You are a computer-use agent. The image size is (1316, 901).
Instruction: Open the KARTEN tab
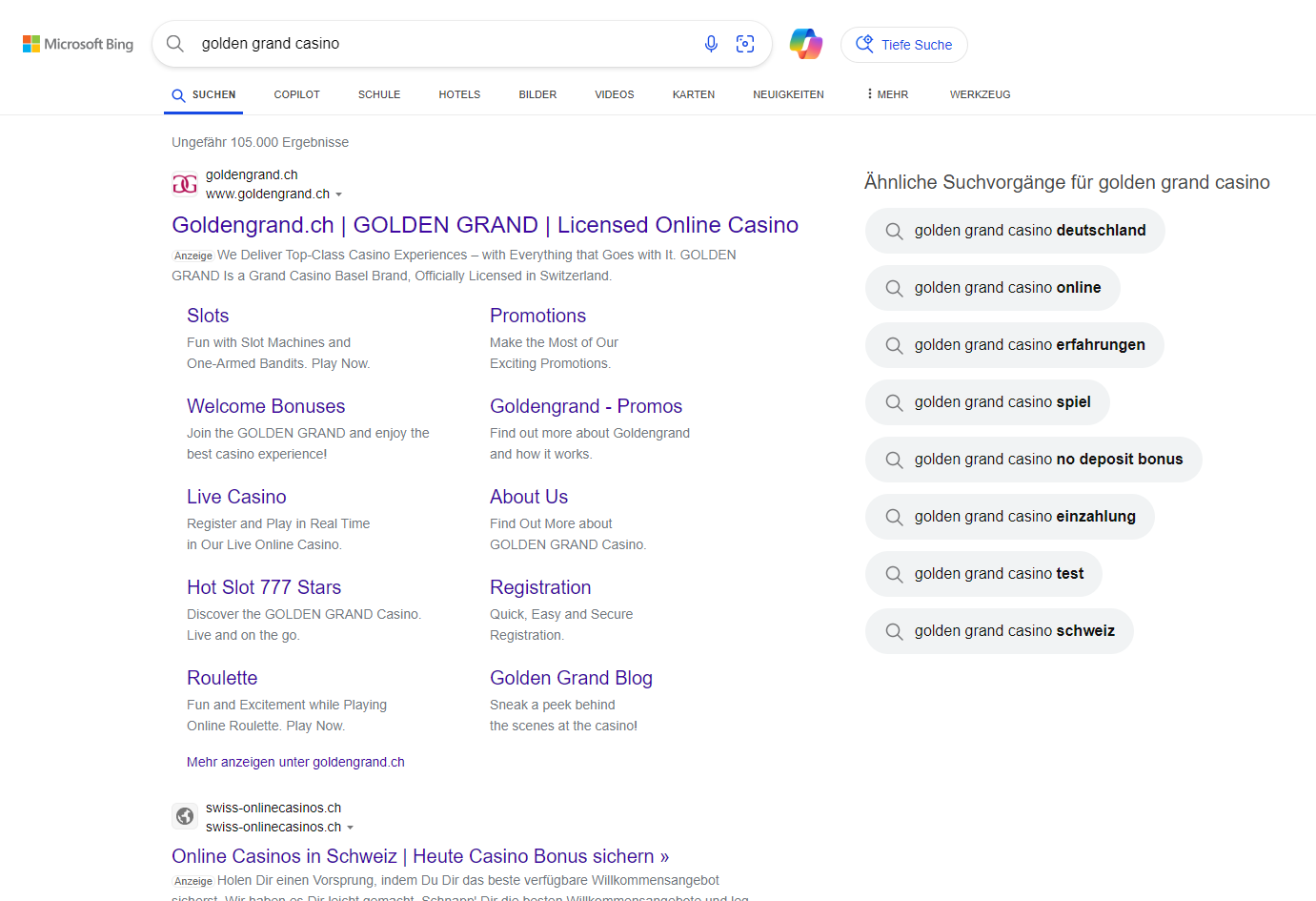[693, 94]
